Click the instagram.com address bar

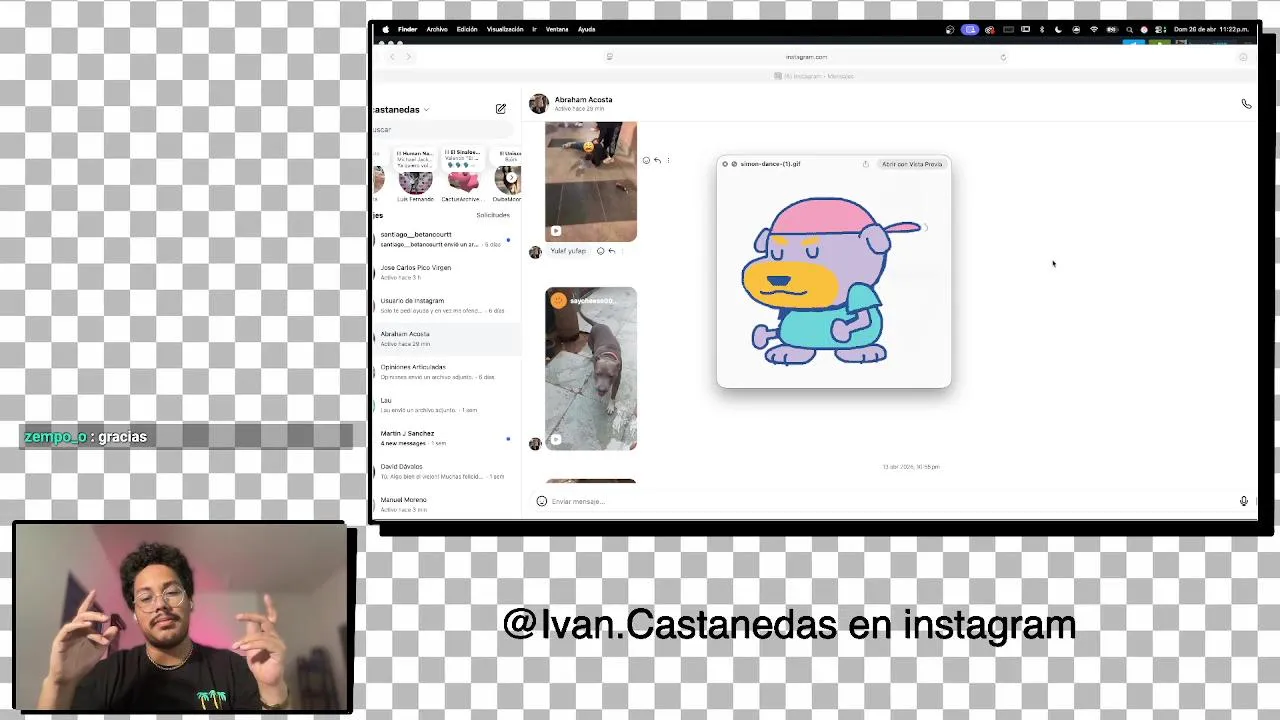tap(806, 57)
